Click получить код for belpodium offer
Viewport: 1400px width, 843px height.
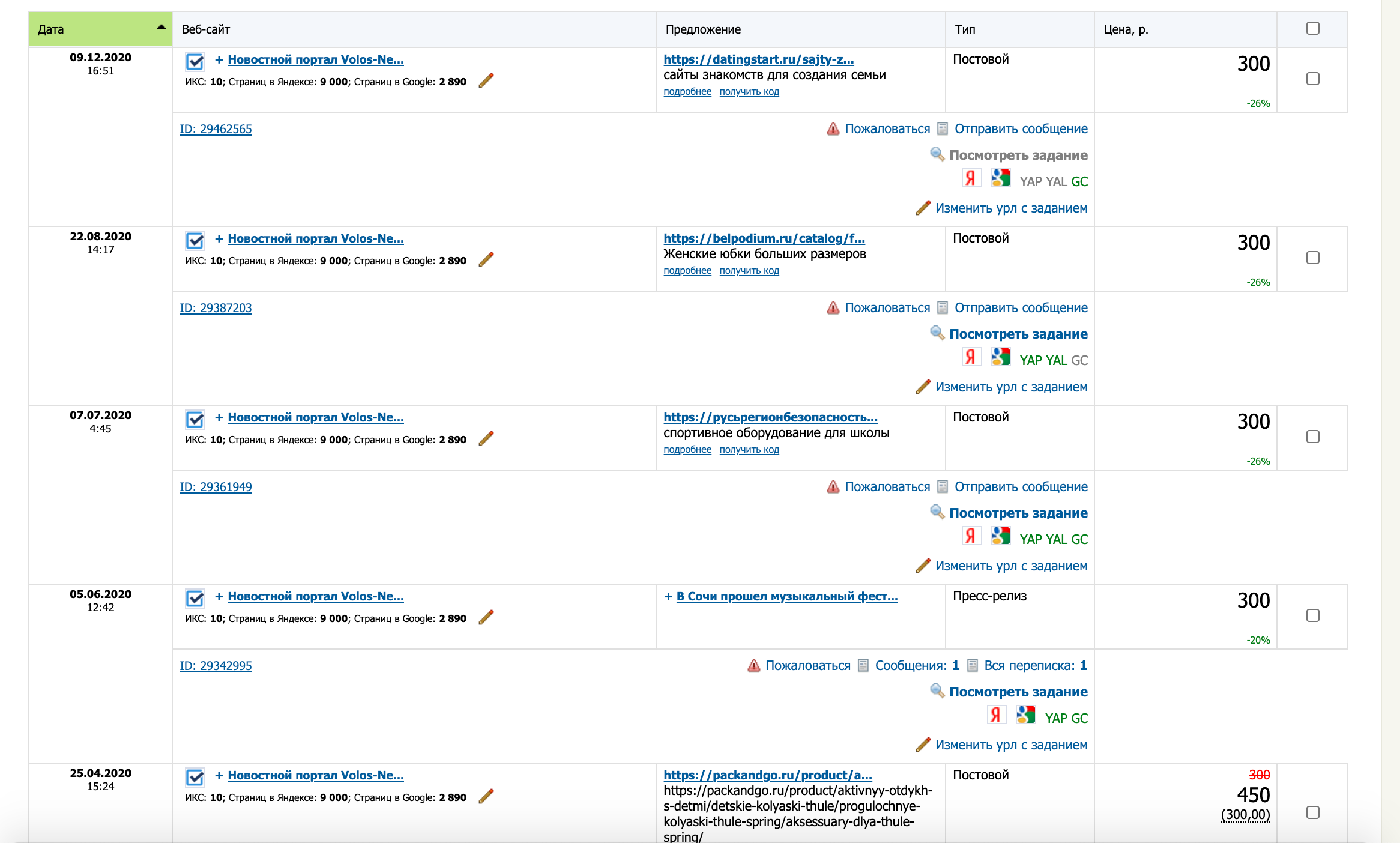click(x=749, y=271)
